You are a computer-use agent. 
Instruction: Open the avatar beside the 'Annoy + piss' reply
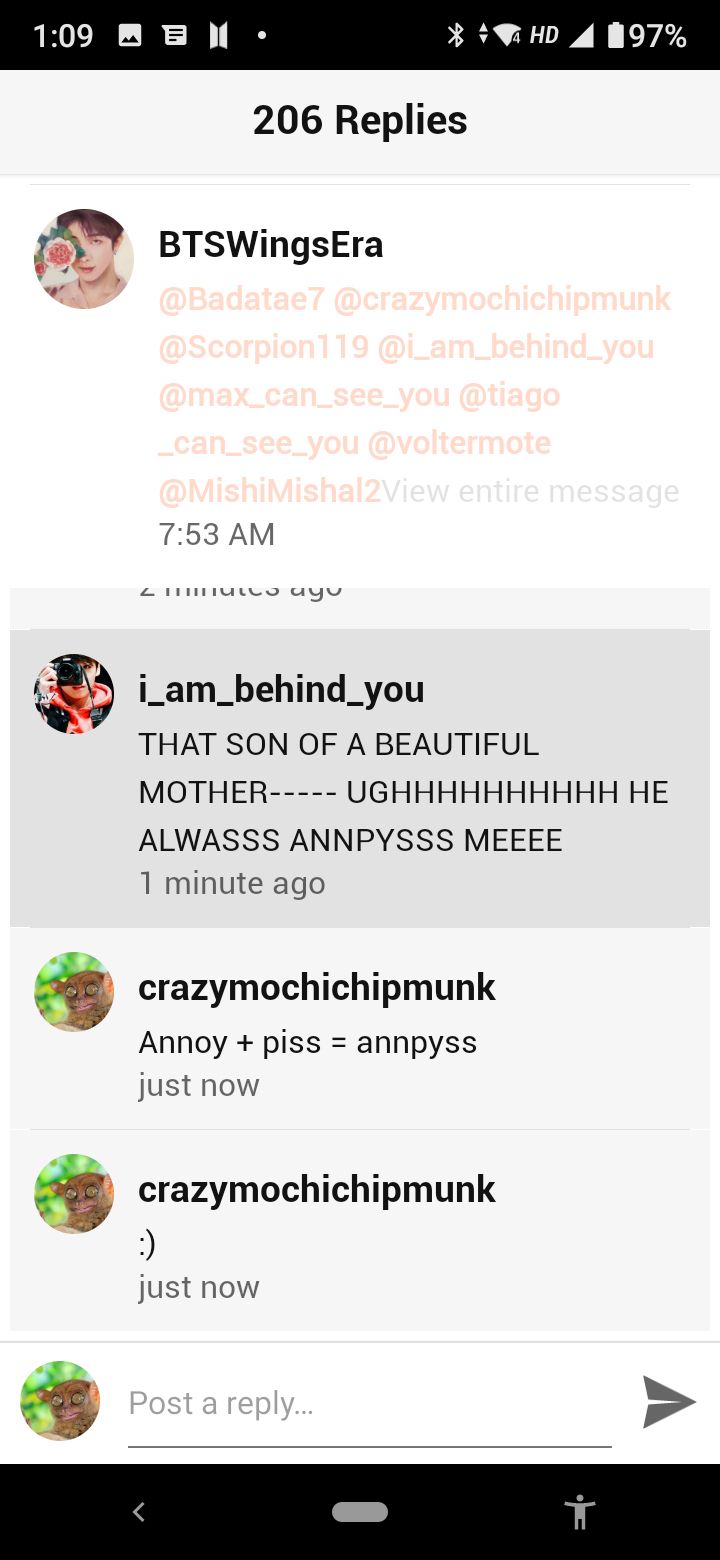point(74,992)
